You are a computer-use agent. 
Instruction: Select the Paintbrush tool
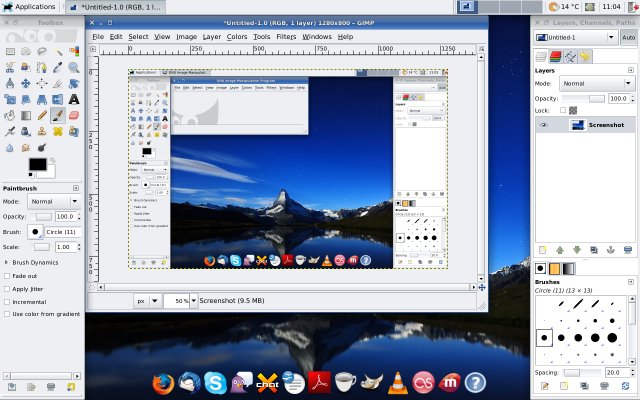click(58, 116)
